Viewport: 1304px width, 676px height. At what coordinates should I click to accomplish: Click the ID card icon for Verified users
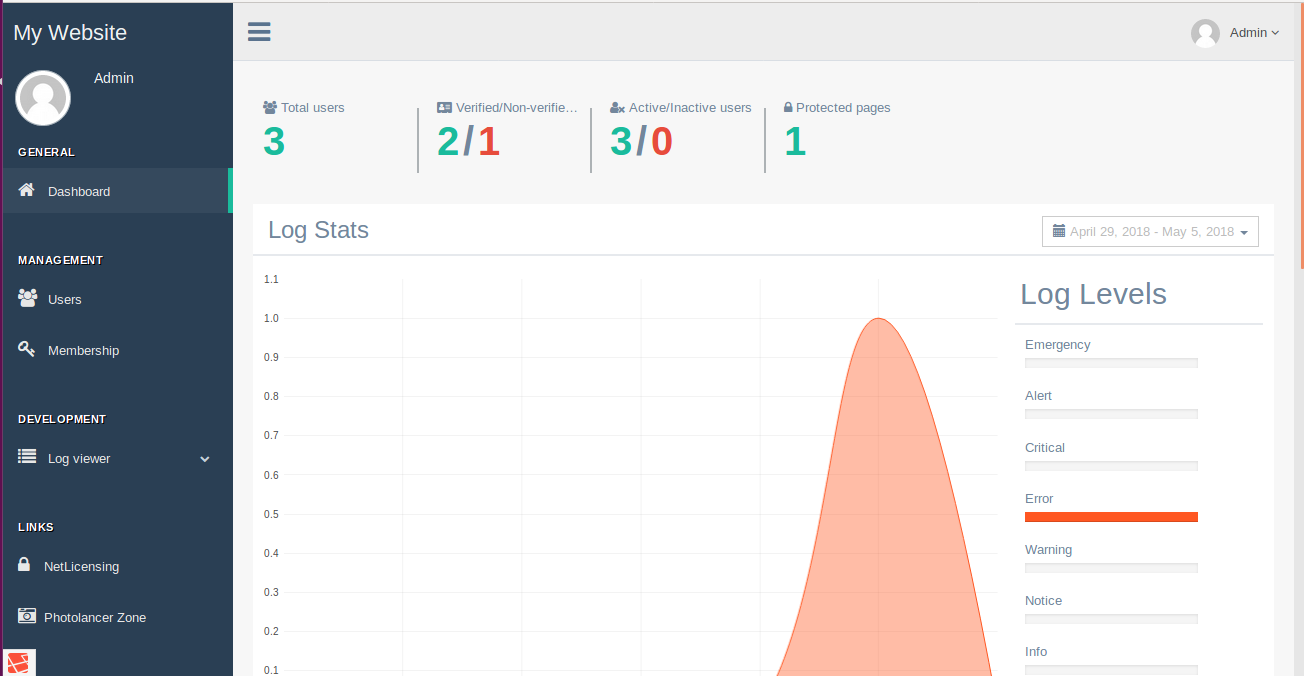[x=445, y=107]
